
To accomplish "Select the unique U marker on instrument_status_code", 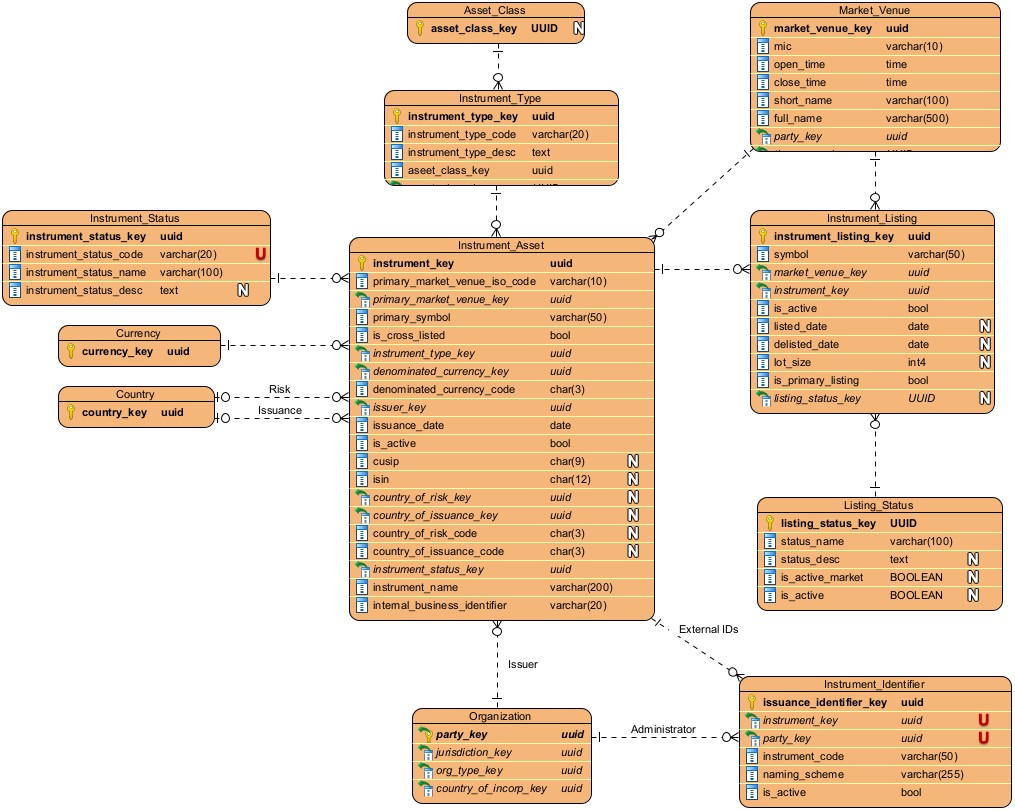I will click(260, 254).
